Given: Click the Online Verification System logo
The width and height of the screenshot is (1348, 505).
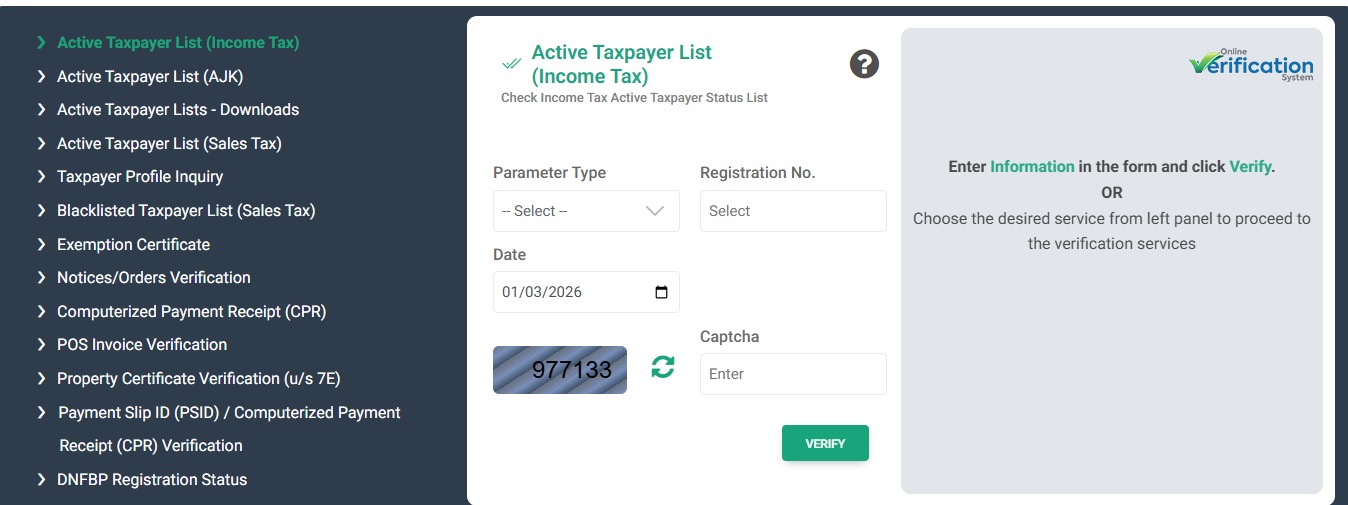Looking at the screenshot, I should point(1251,65).
